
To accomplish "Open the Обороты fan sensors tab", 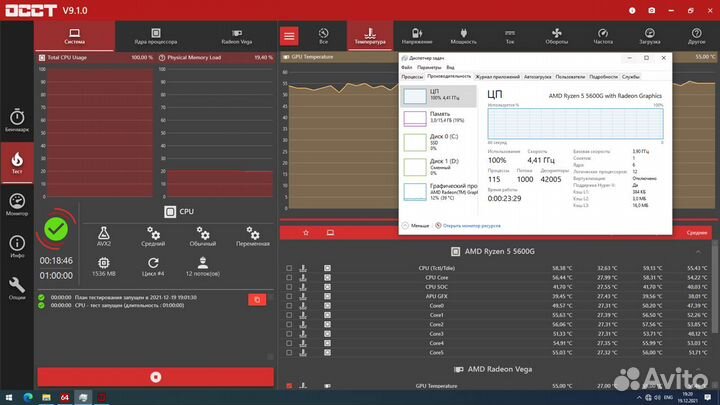I will click(557, 36).
